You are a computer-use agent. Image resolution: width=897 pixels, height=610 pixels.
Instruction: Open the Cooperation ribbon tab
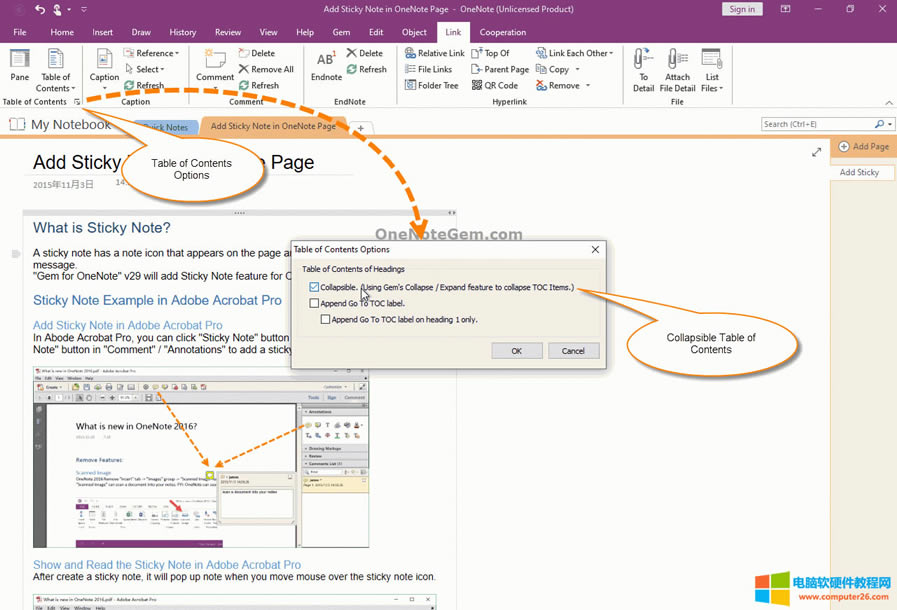click(x=502, y=32)
